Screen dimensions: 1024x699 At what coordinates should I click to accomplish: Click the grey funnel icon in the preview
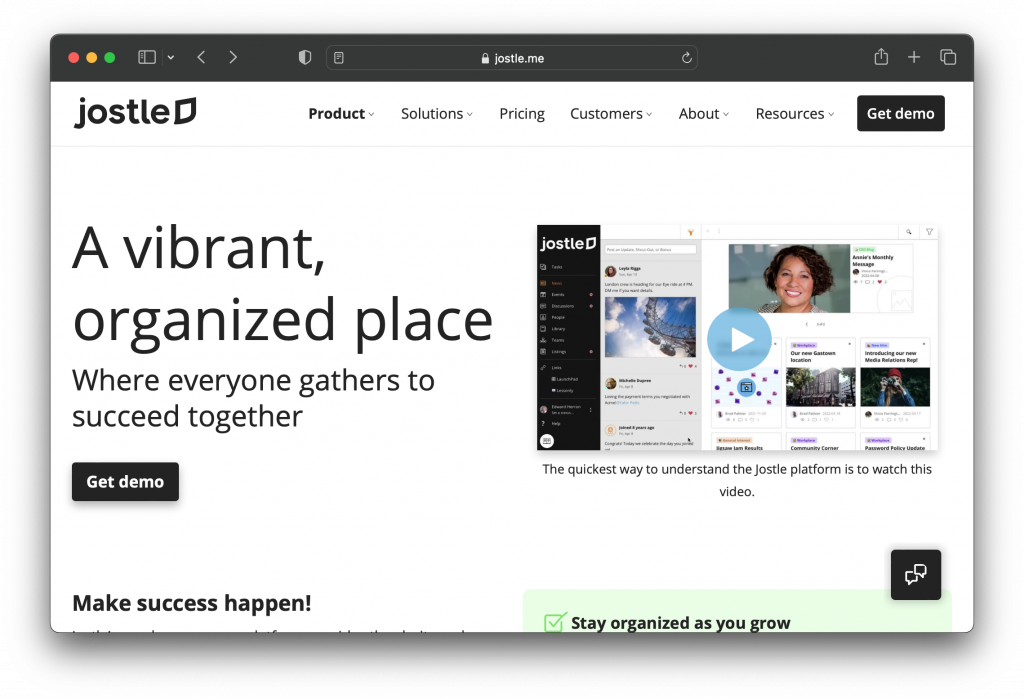pos(929,232)
